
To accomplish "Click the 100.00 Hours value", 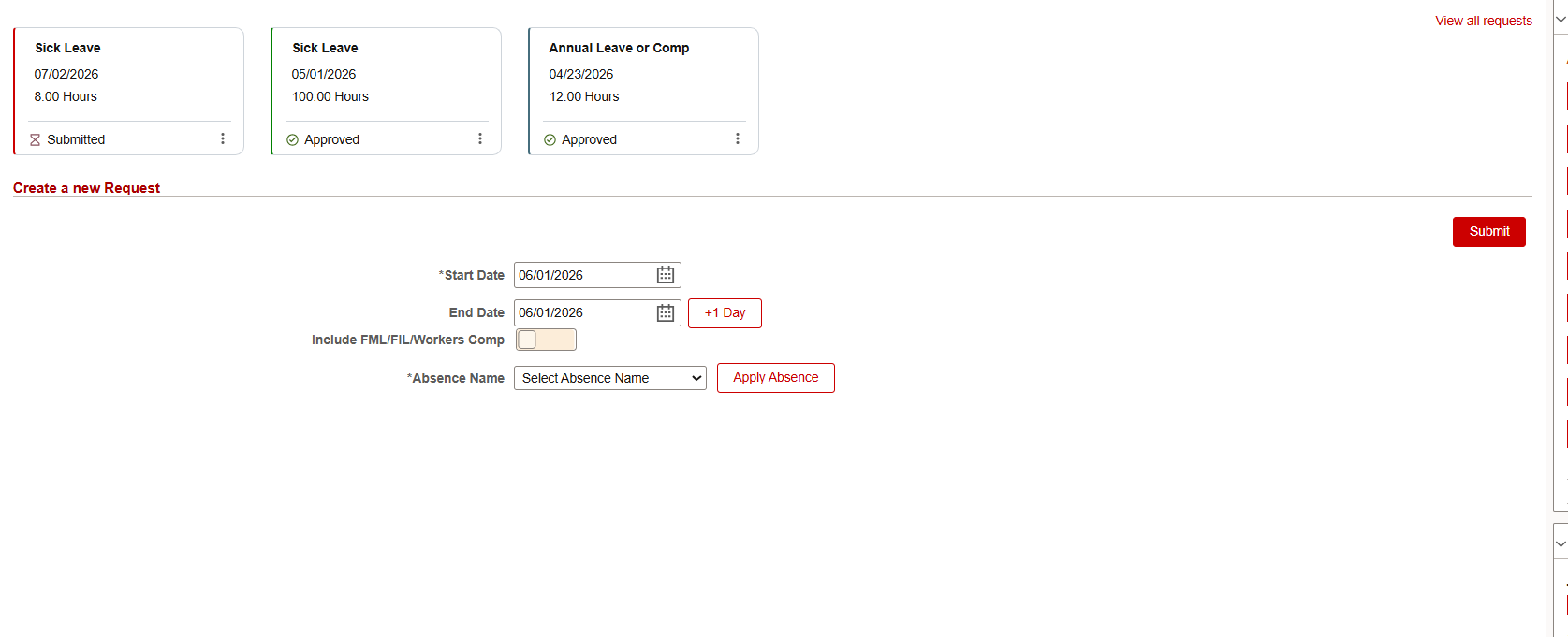I will (330, 96).
